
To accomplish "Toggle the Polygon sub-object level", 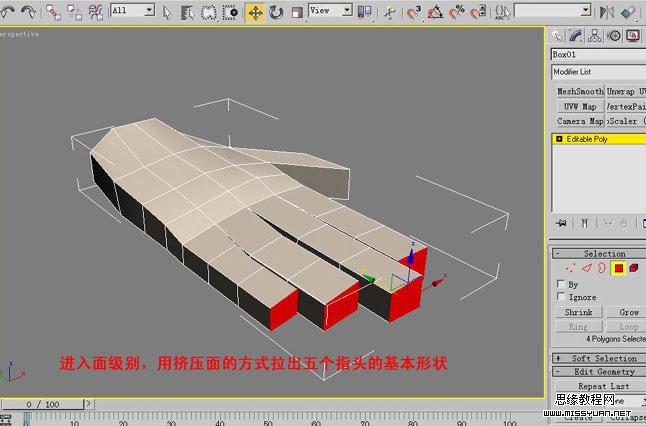I will click(618, 269).
